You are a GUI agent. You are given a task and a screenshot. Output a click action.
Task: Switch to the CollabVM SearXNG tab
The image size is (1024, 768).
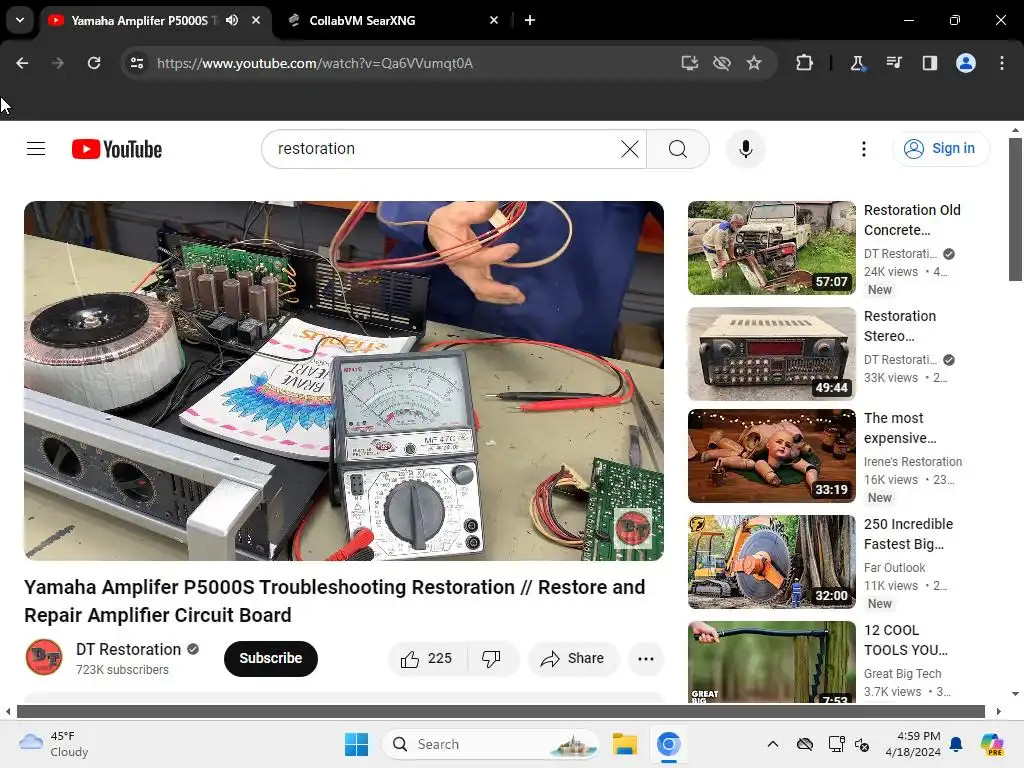point(392,20)
